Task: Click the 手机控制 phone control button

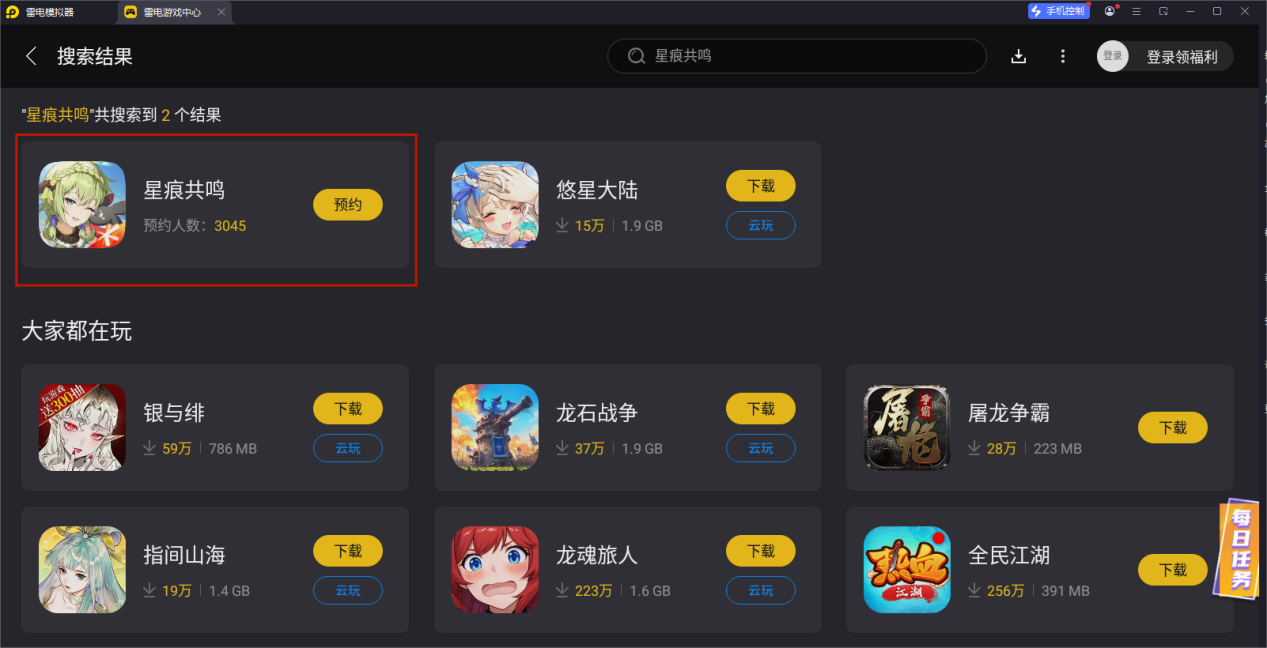Action: coord(1059,11)
